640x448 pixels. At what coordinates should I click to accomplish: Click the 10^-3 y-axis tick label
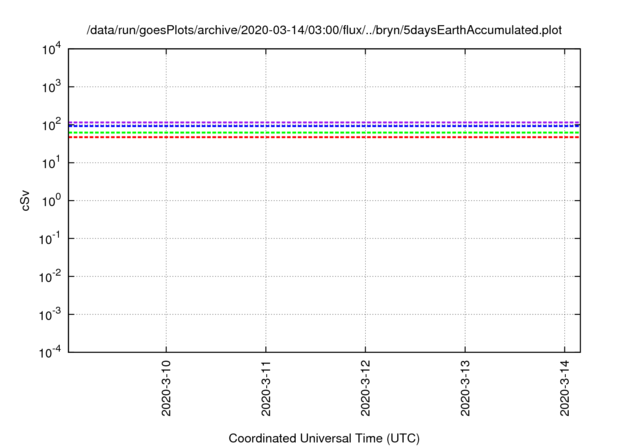pyautogui.click(x=50, y=314)
